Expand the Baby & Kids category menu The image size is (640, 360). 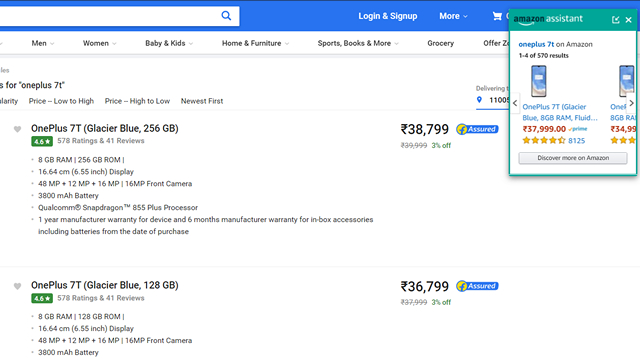[169, 43]
